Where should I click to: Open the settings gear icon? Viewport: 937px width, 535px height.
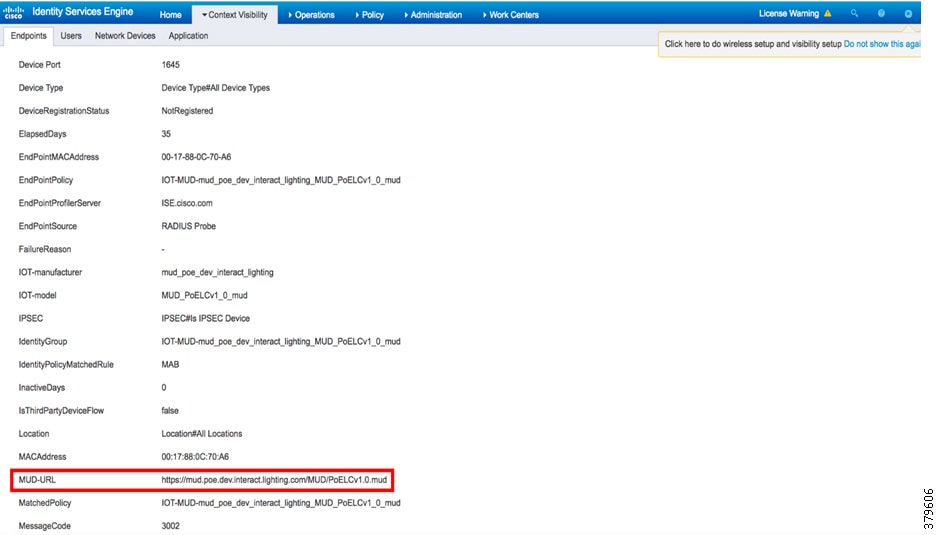click(908, 13)
